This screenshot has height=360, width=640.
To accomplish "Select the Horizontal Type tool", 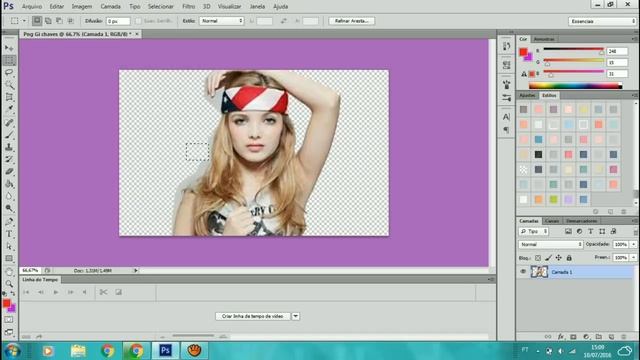I will pos(9,234).
